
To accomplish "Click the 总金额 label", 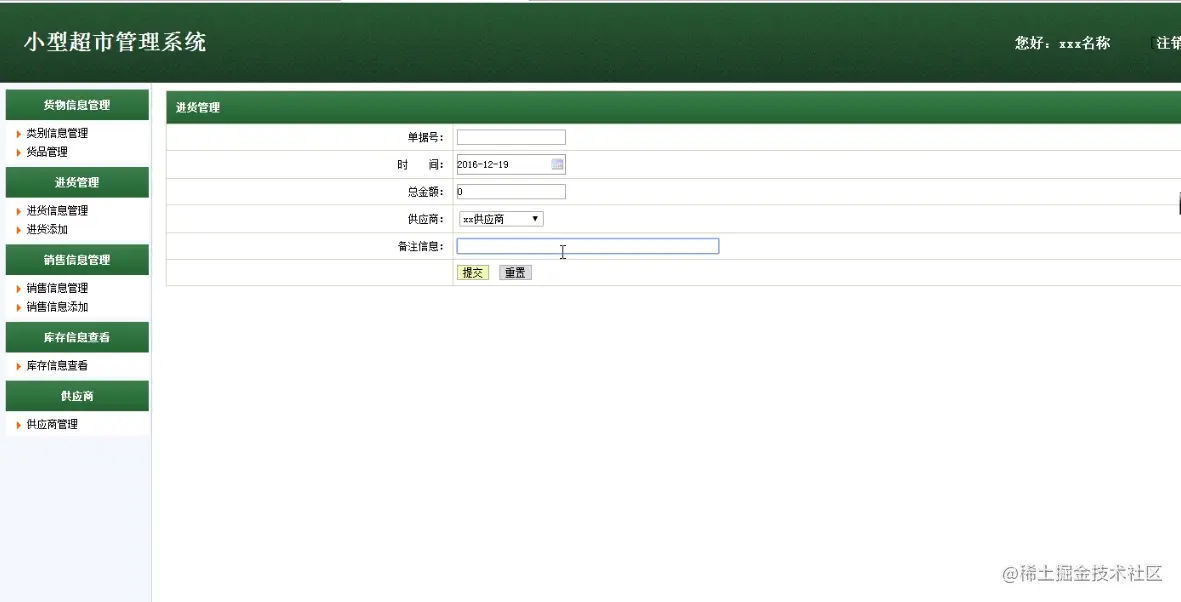I will 426,192.
